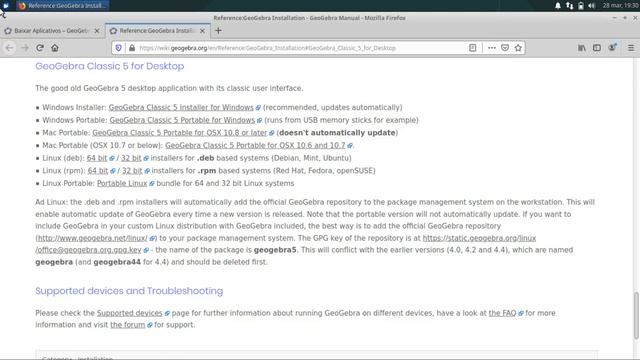Image resolution: width=640 pixels, height=360 pixels.
Task: Open the Portable Linux link
Action: [122, 183]
